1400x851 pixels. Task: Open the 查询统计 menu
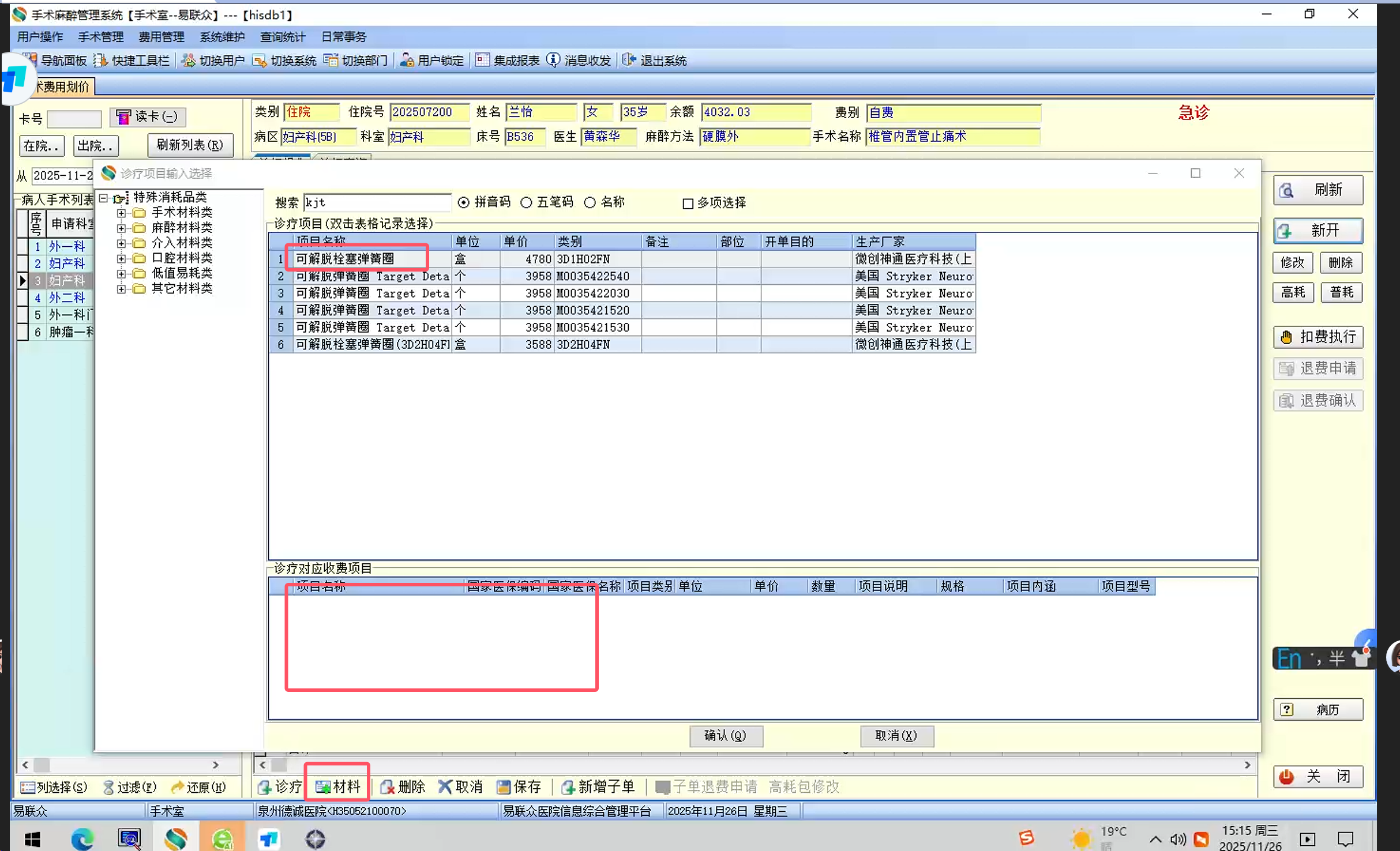[283, 37]
